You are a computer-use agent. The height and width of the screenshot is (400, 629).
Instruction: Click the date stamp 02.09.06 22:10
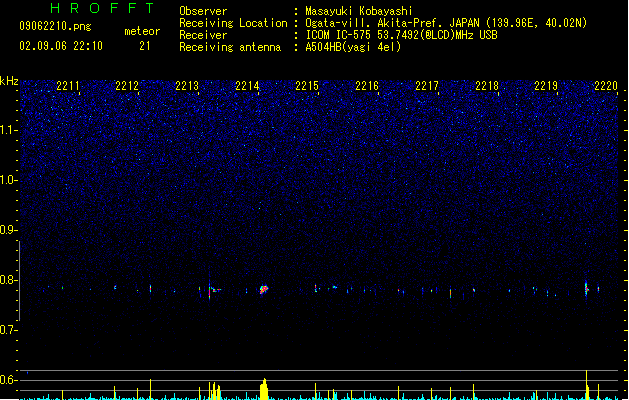coord(61,46)
